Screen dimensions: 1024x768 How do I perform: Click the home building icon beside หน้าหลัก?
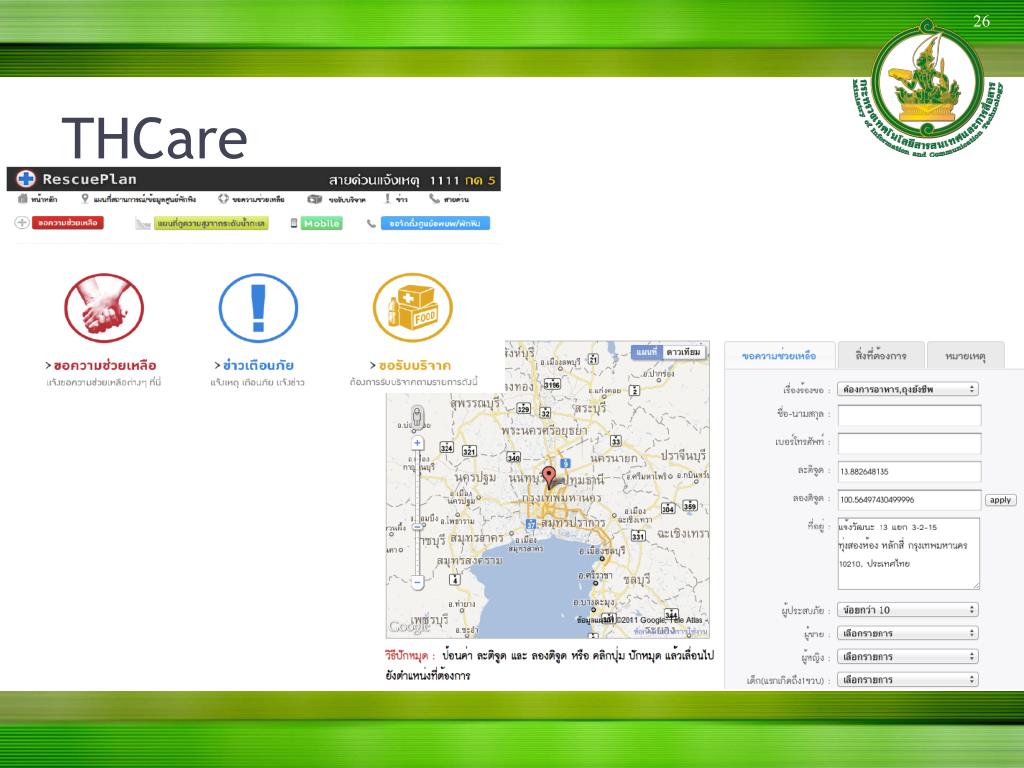(x=23, y=199)
